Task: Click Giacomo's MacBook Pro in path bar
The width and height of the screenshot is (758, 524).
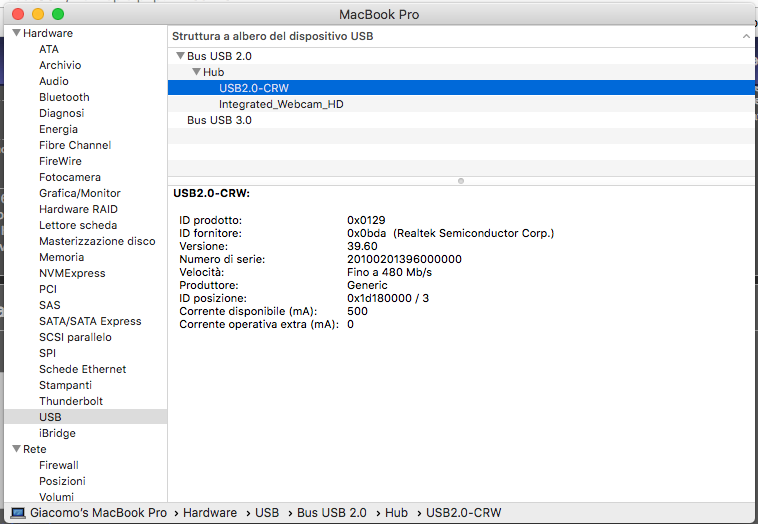Action: point(98,513)
